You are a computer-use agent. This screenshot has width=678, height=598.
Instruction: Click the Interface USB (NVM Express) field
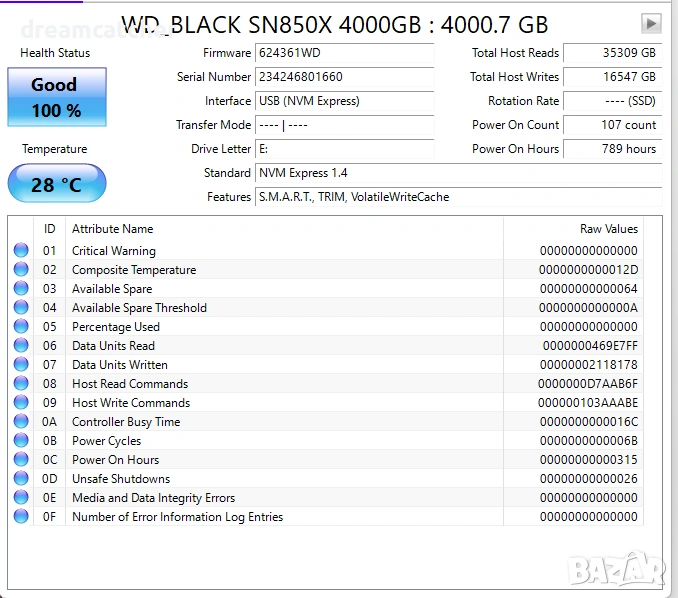click(344, 101)
